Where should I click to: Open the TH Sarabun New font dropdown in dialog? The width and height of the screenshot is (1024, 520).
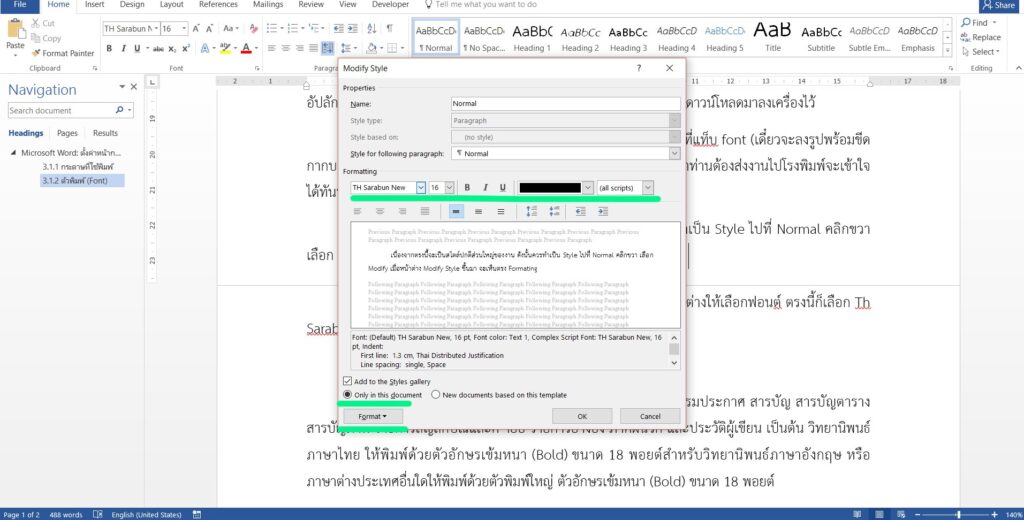pyautogui.click(x=421, y=188)
